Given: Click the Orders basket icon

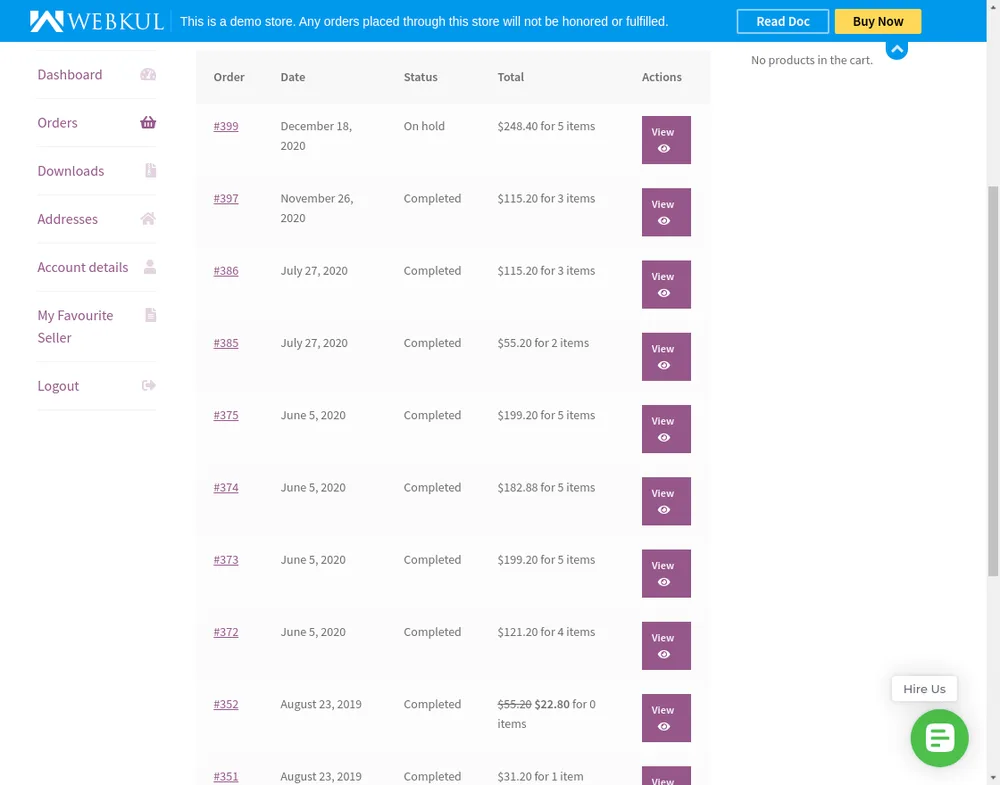Looking at the screenshot, I should (x=148, y=122).
